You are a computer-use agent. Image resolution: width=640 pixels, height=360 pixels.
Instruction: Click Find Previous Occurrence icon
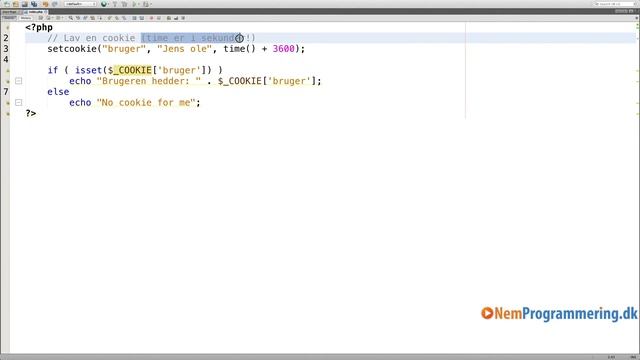[78, 18]
